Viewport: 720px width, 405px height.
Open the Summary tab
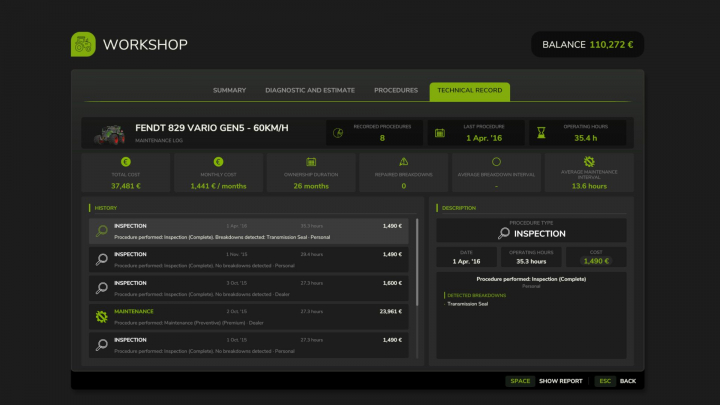(230, 90)
